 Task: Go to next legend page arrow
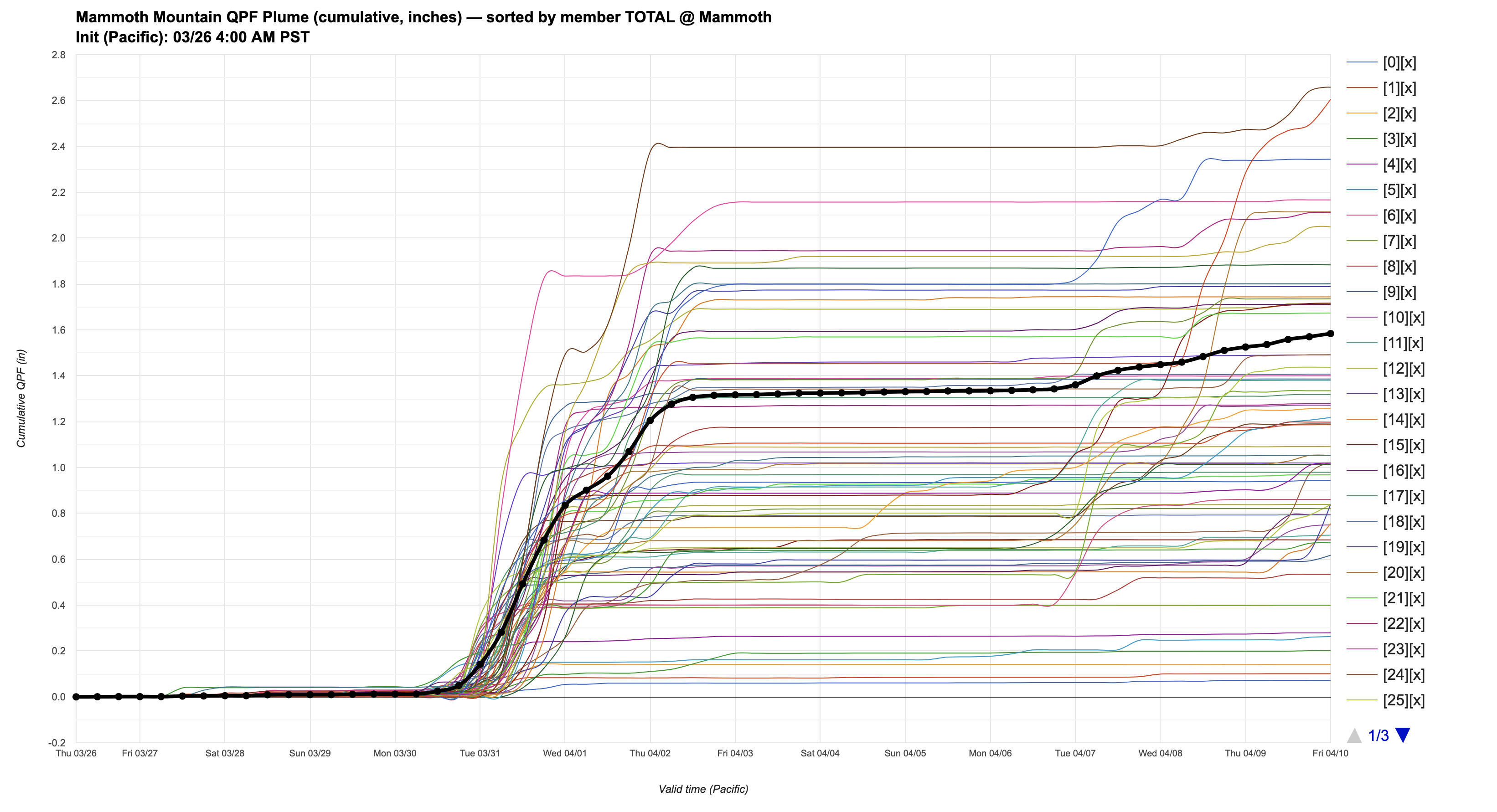click(1402, 735)
